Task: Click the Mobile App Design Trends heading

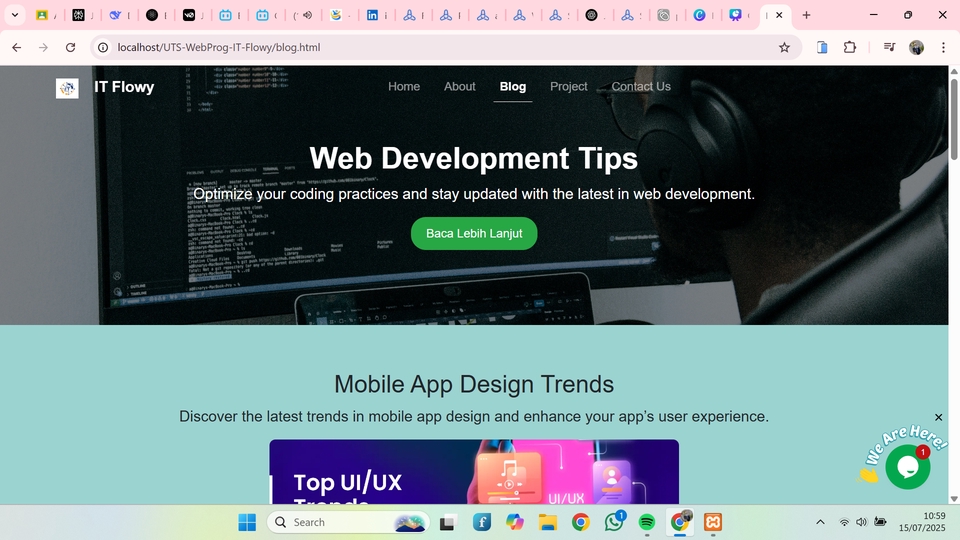Action: point(474,384)
